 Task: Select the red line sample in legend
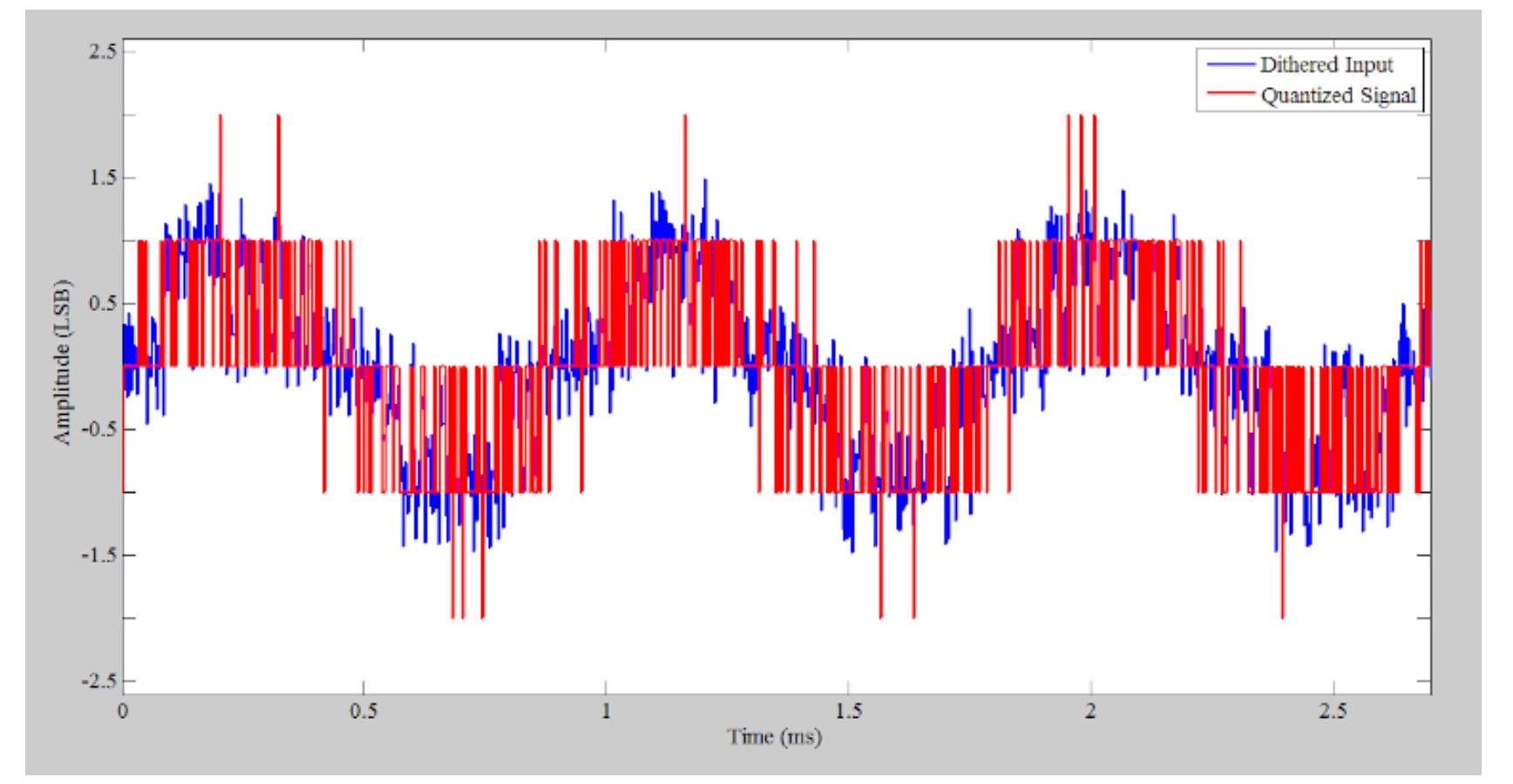(1229, 95)
